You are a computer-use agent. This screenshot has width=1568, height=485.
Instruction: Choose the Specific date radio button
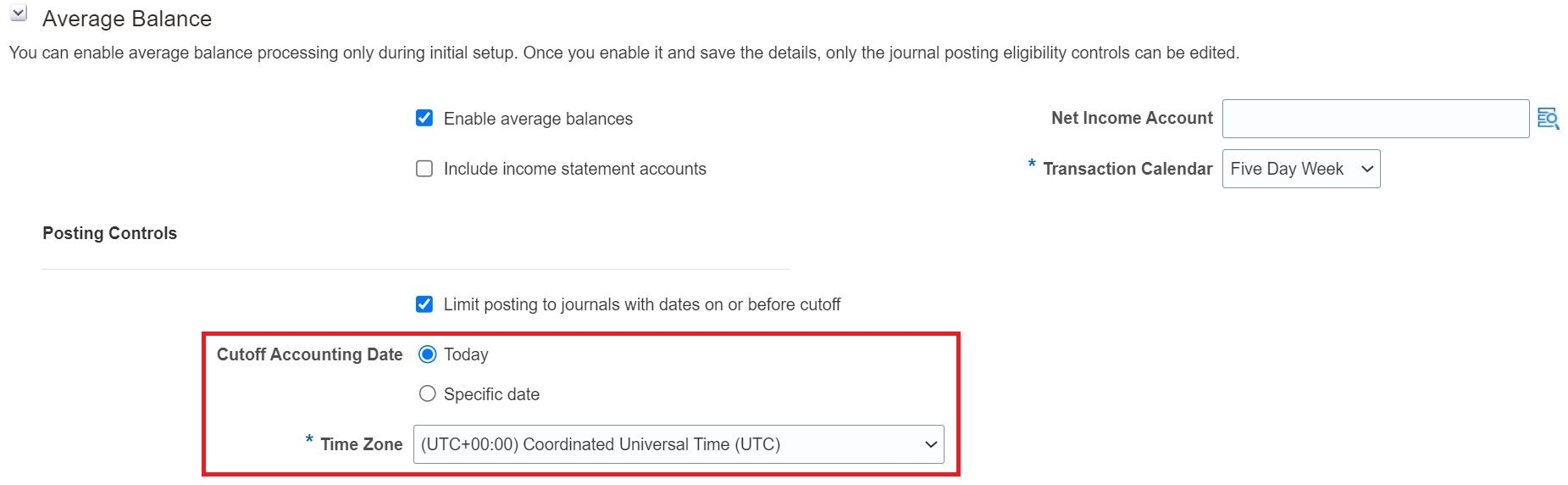coord(428,394)
